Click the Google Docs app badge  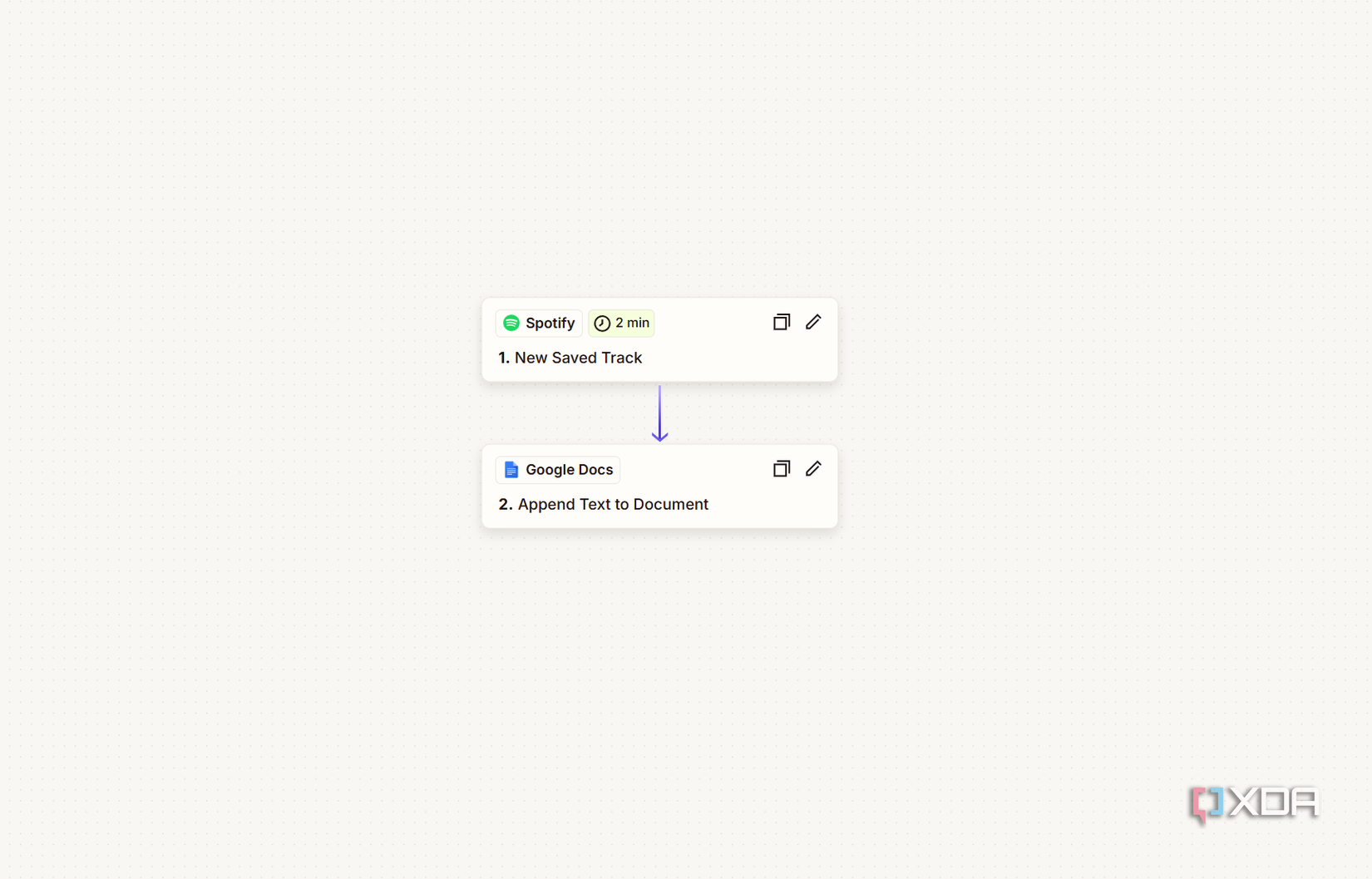(x=558, y=470)
